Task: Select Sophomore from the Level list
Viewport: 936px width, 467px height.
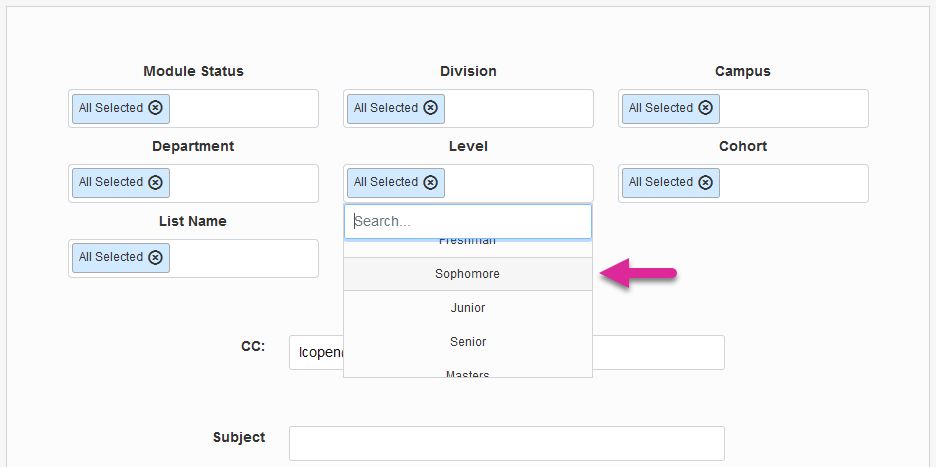Action: point(467,274)
